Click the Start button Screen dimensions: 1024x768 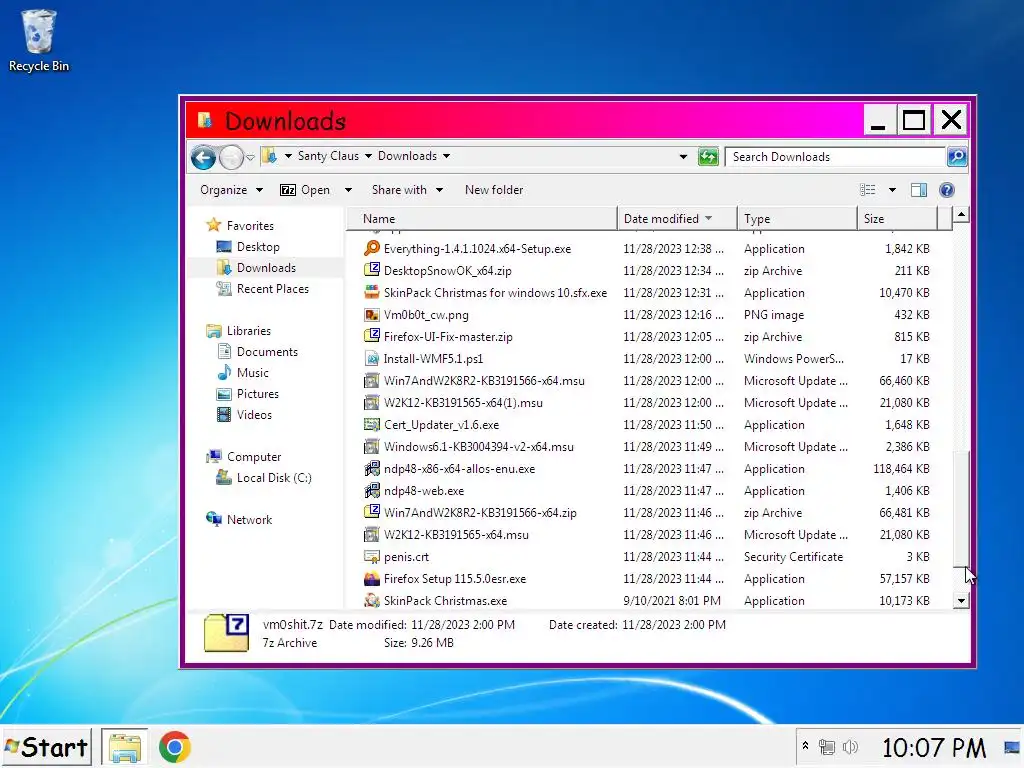(x=46, y=747)
